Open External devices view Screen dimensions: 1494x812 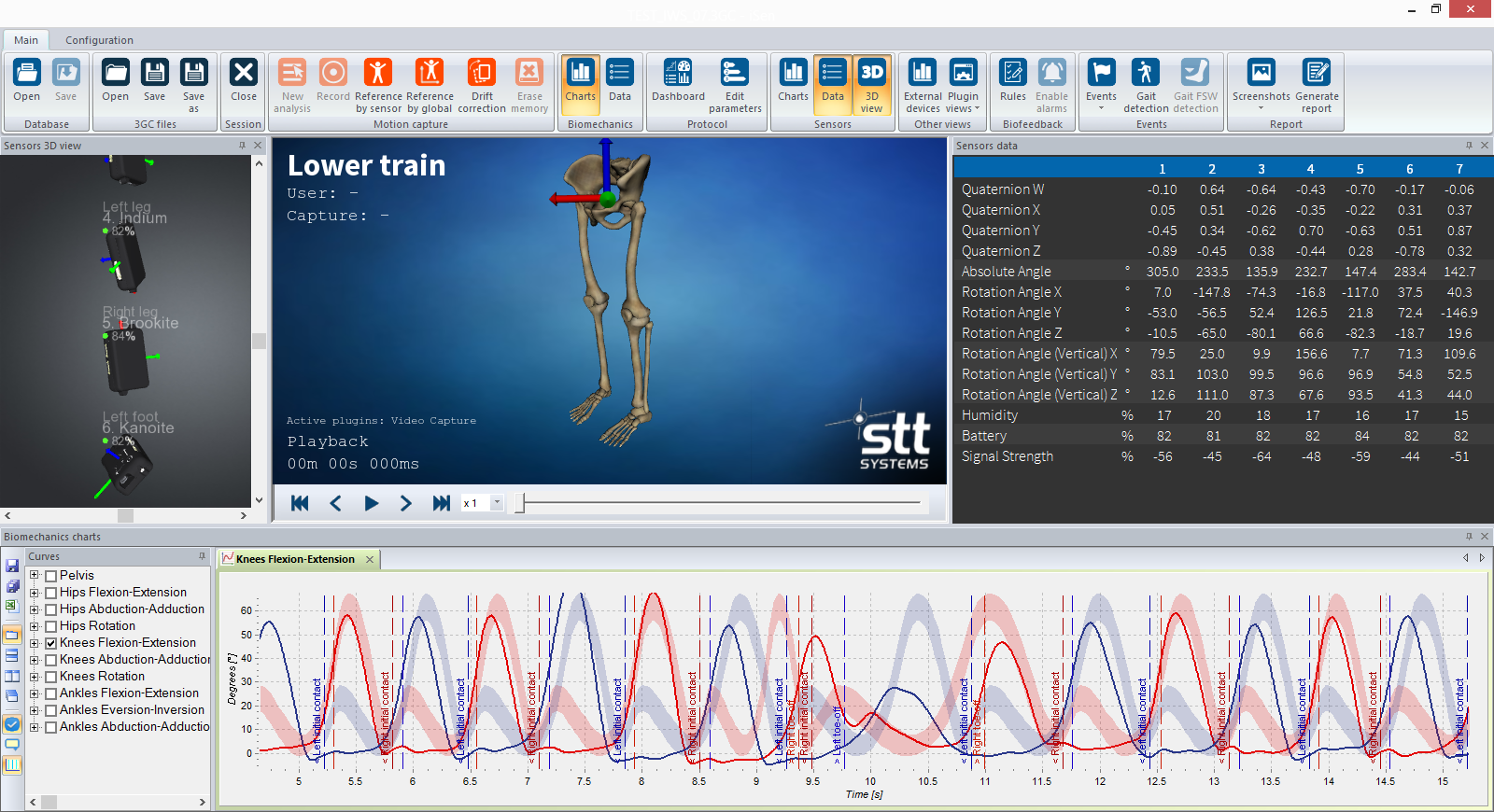click(923, 85)
